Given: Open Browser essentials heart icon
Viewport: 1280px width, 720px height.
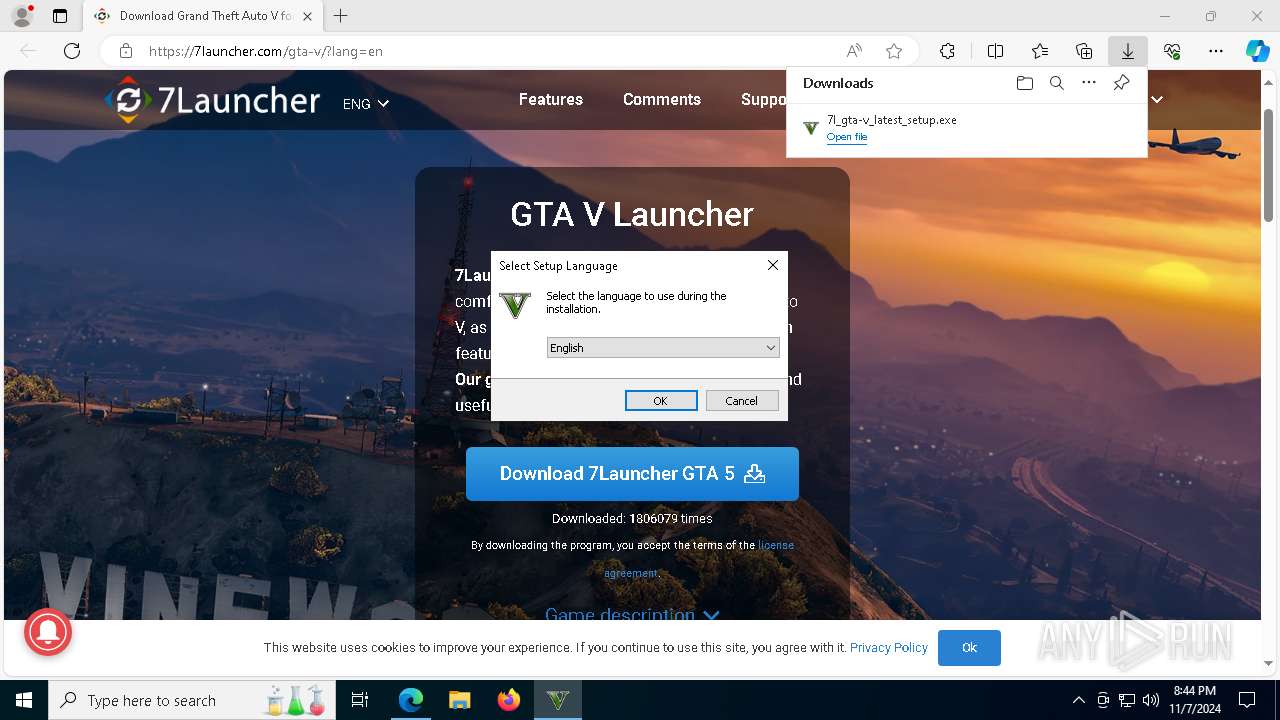Looking at the screenshot, I should (x=1172, y=51).
